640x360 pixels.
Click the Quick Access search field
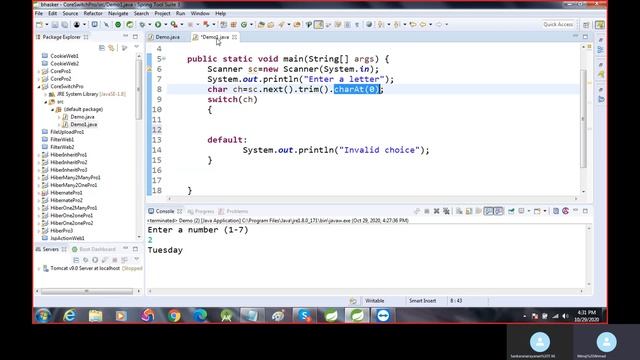coord(558,24)
